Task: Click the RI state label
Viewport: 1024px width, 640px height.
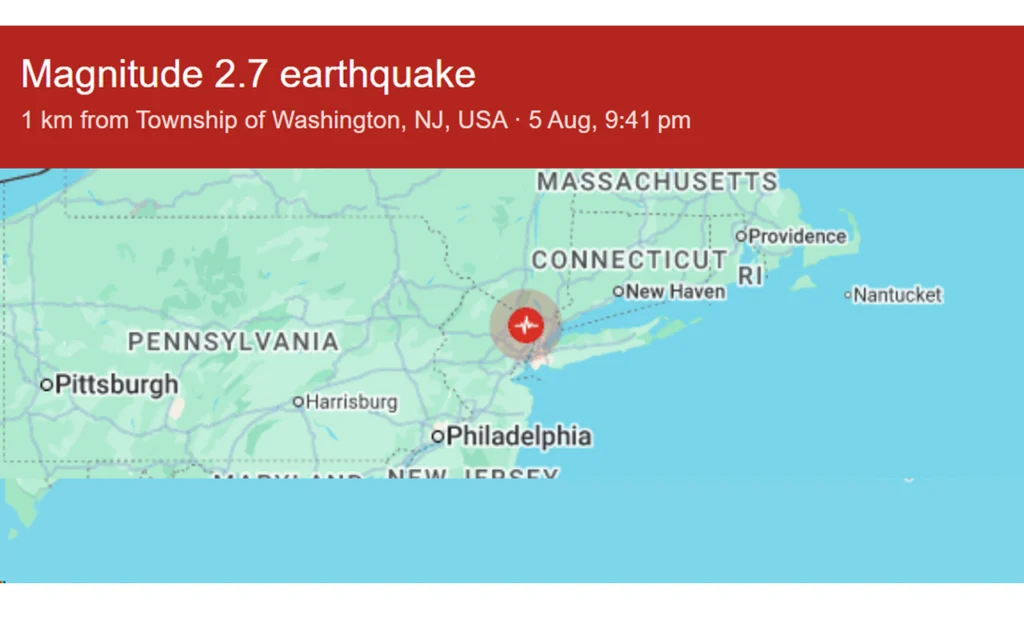Action: 750,276
